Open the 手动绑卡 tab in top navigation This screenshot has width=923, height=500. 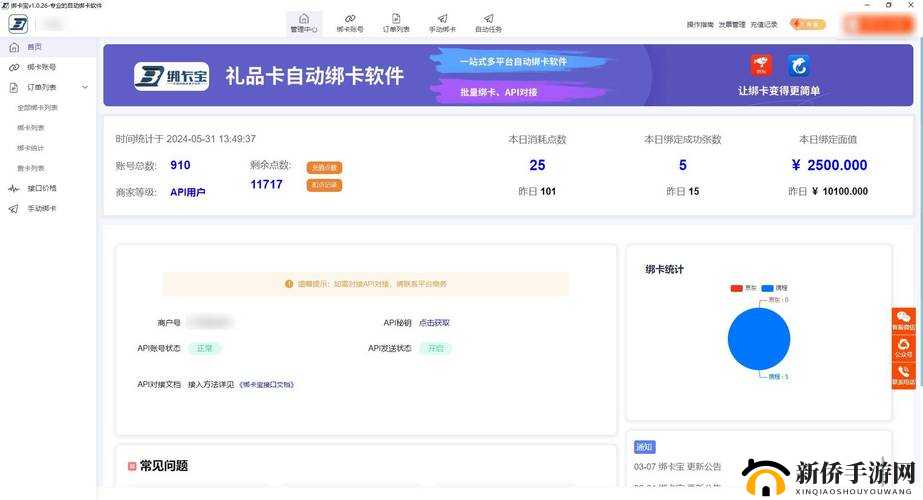click(x=442, y=24)
